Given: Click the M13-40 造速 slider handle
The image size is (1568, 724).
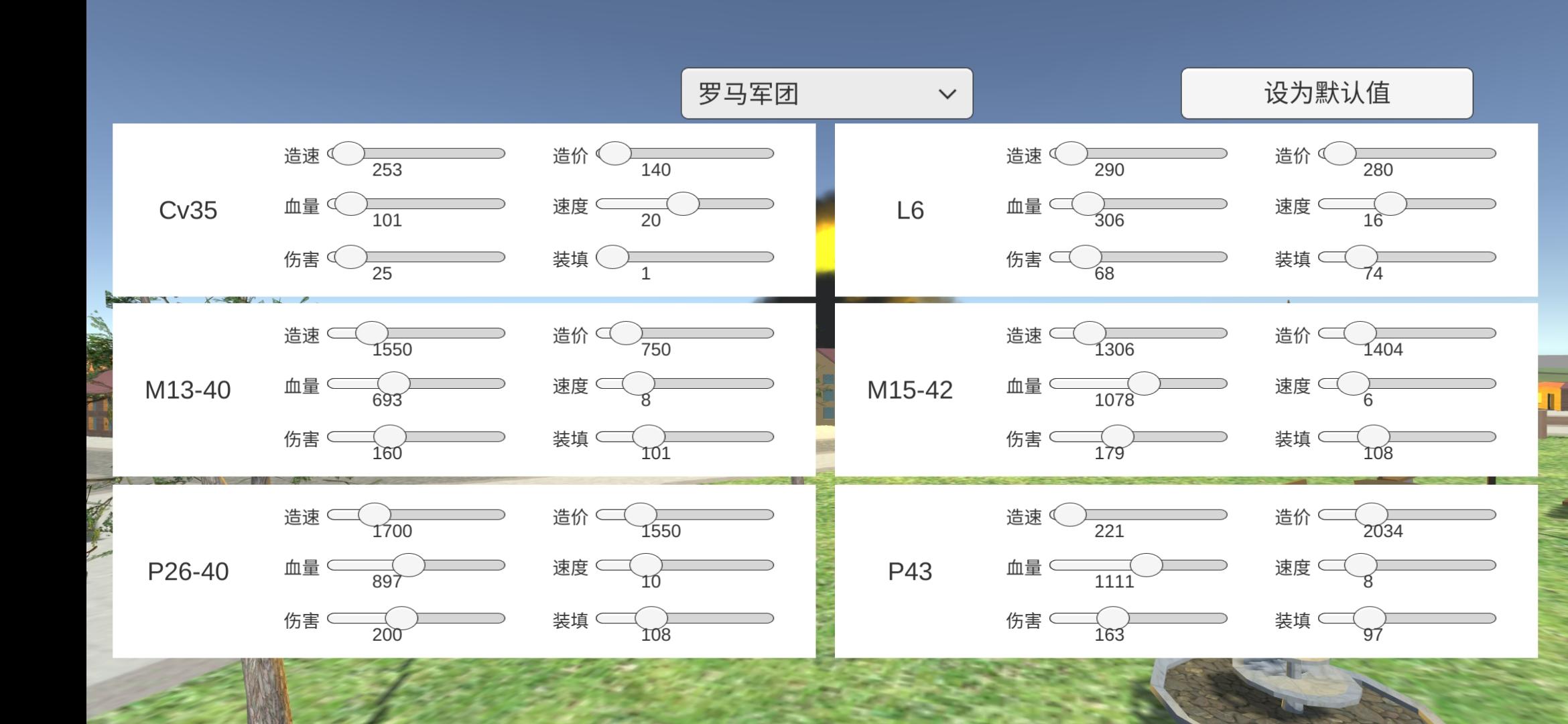Looking at the screenshot, I should 372,333.
